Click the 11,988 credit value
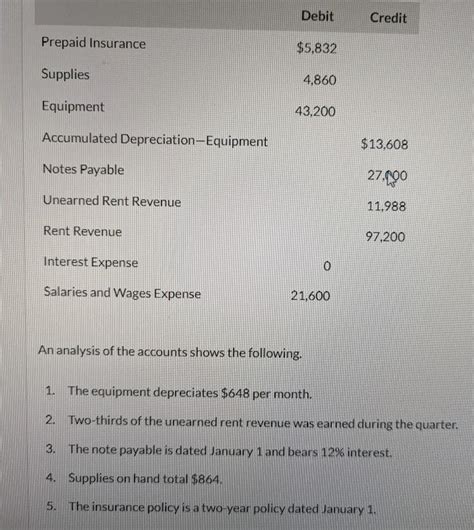This screenshot has height=530, width=474. (386, 206)
